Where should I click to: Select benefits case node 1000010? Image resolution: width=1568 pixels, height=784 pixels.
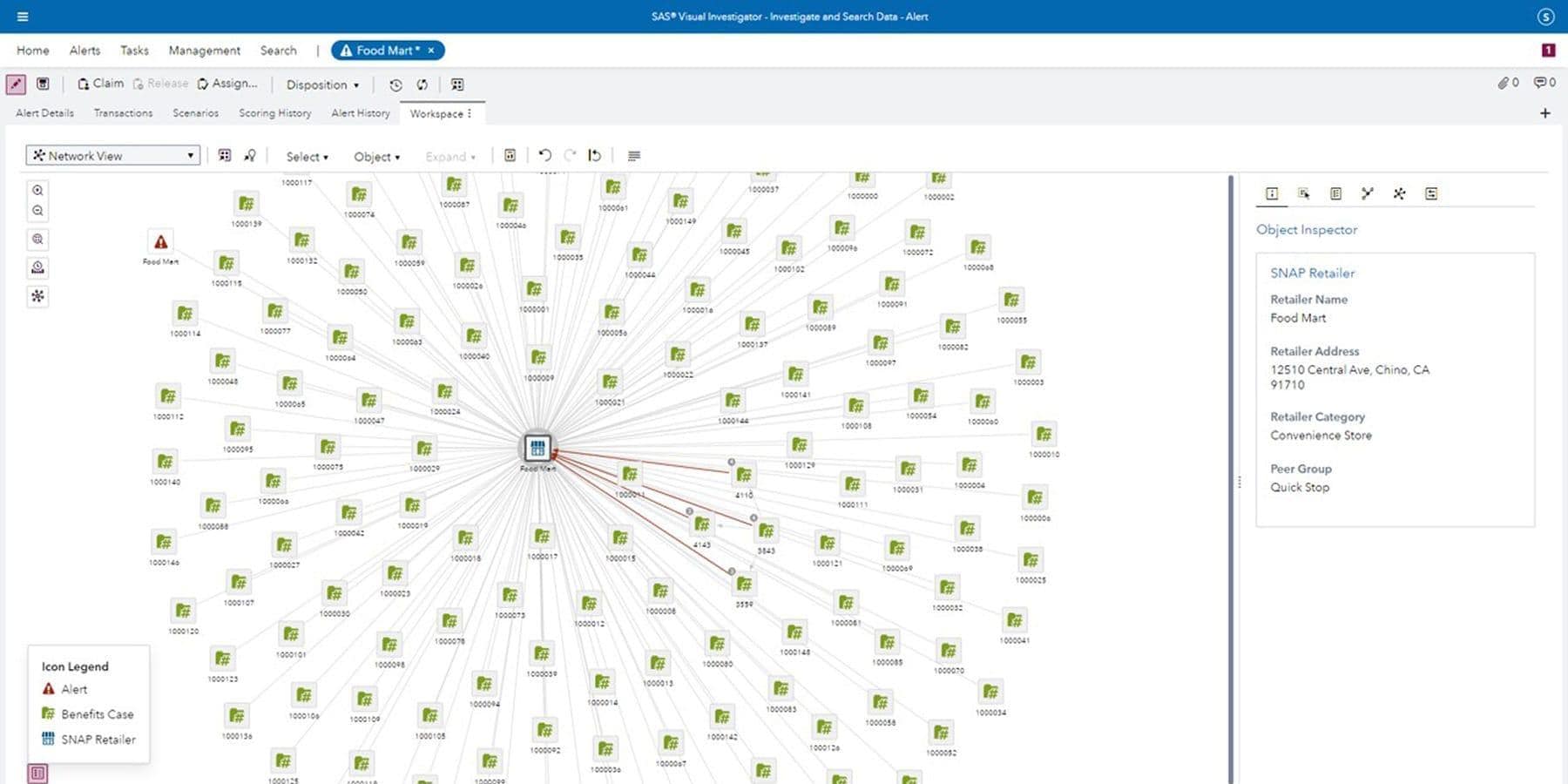[1044, 434]
